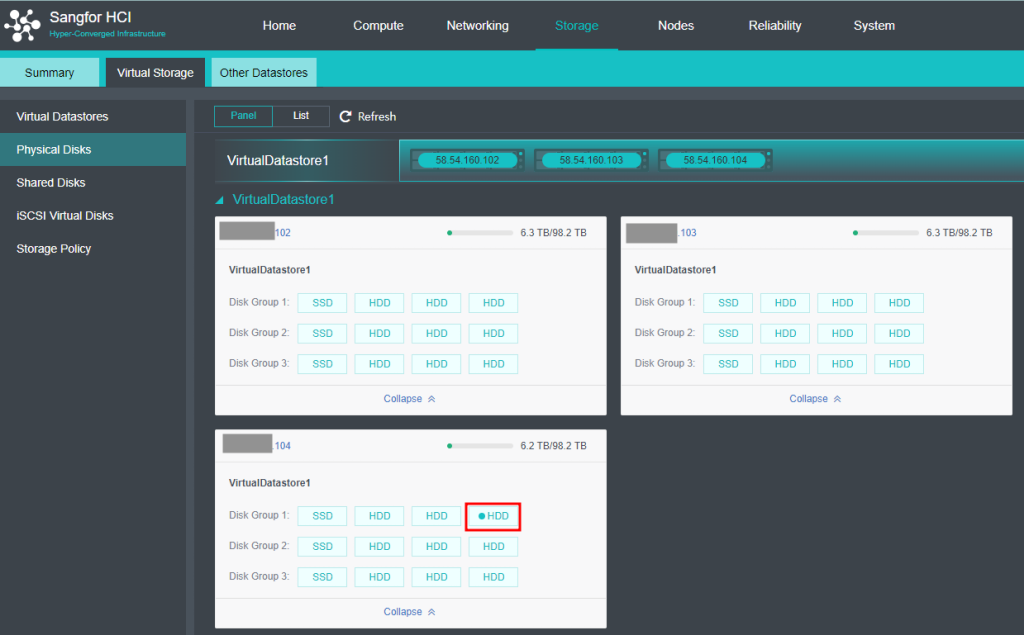Open the System menu
The height and width of the screenshot is (635, 1024).
point(874,25)
